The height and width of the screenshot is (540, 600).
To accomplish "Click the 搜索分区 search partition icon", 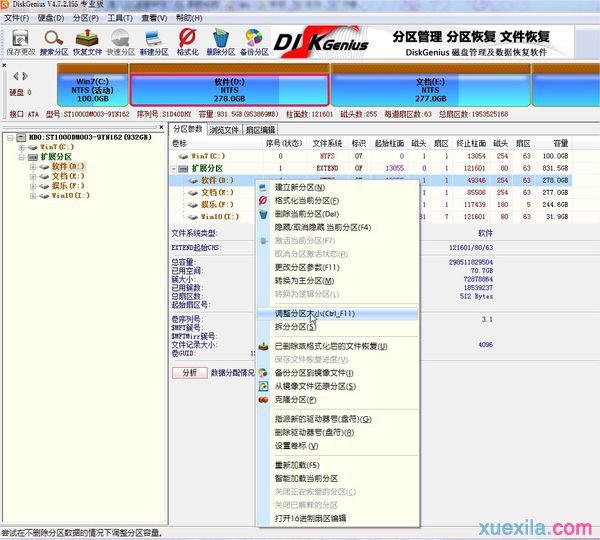I will click(x=54, y=42).
